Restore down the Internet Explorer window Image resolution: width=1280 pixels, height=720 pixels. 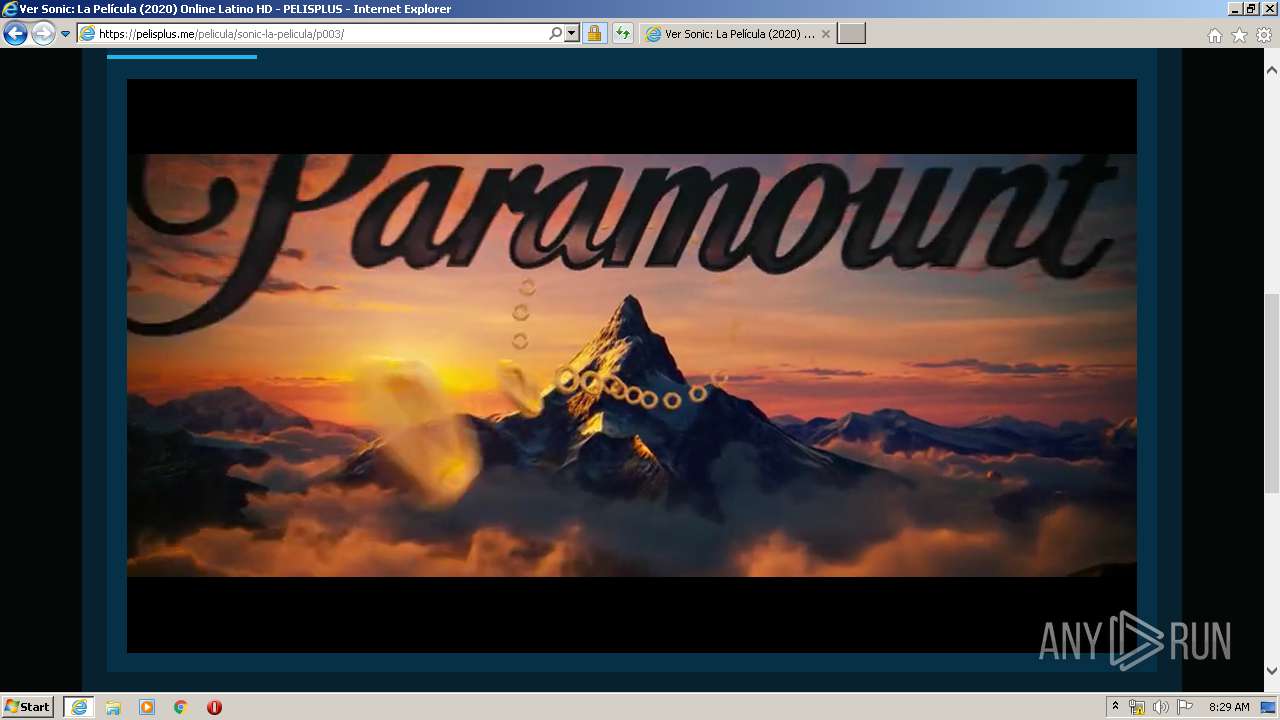(1251, 8)
